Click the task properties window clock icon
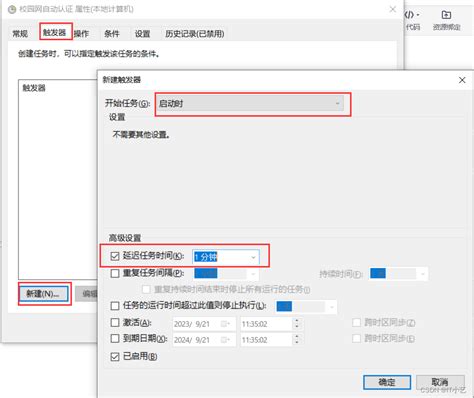The width and height of the screenshot is (474, 398). tap(12, 9)
